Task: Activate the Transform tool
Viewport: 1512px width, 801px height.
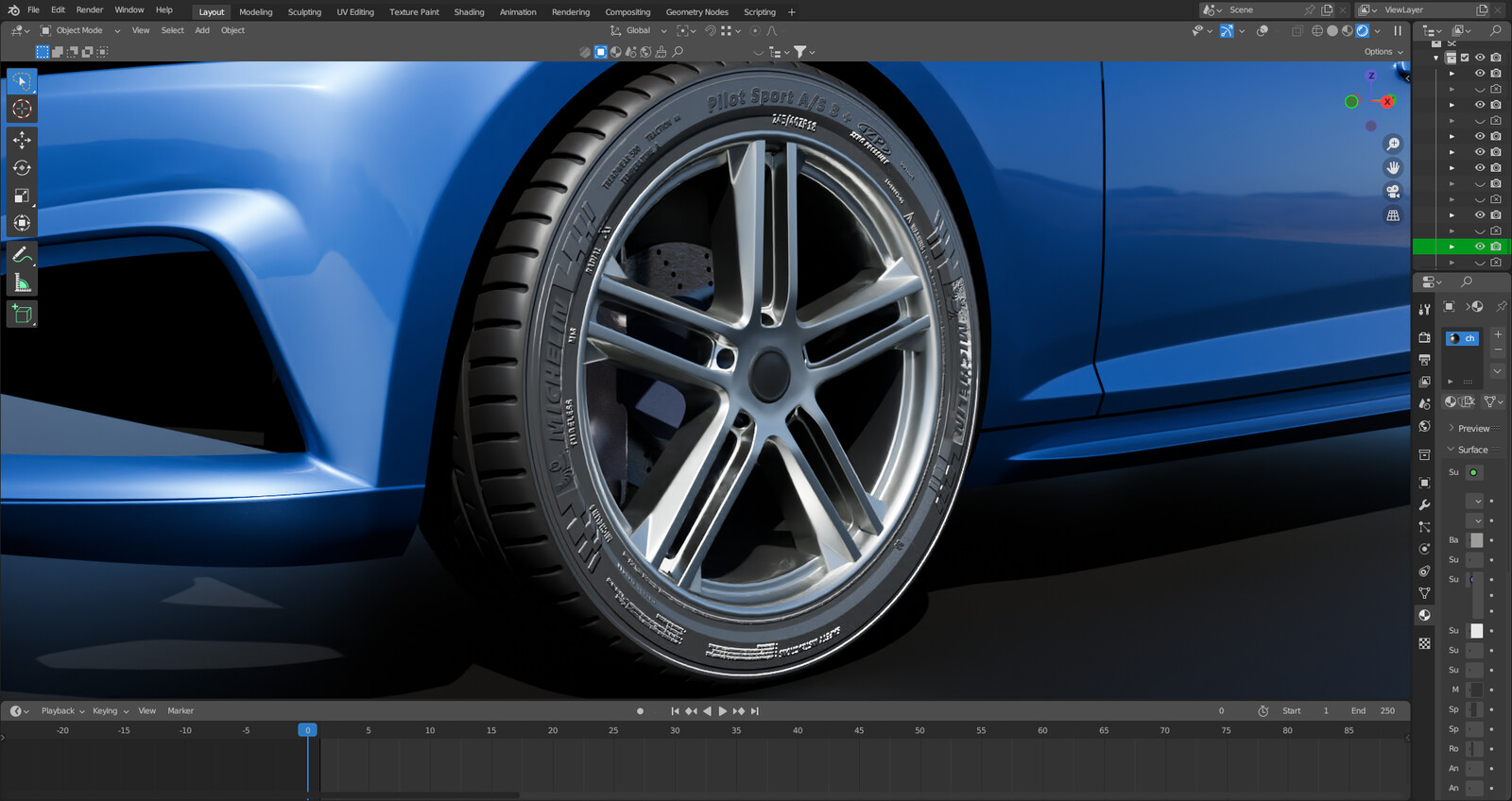Action: coord(22,224)
